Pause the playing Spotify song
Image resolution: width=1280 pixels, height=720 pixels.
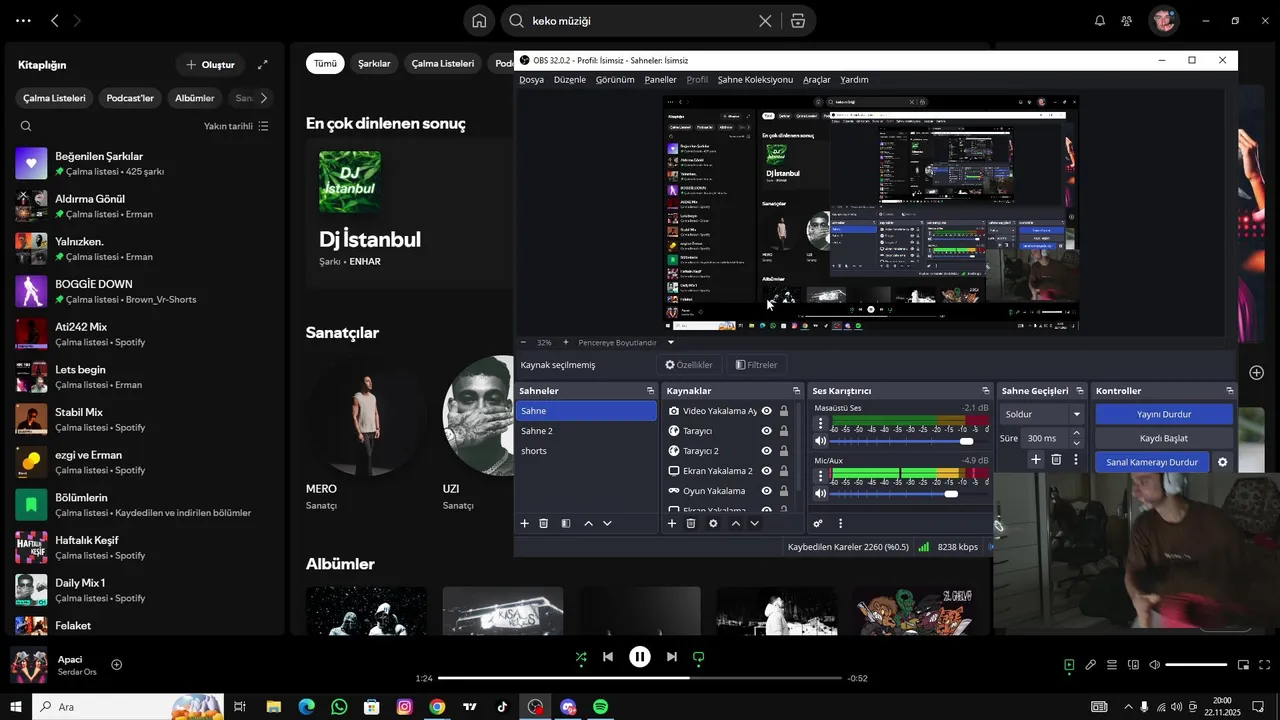point(640,657)
